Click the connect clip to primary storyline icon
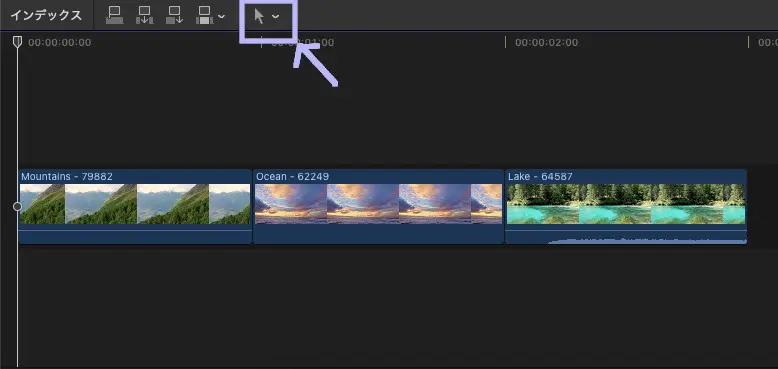This screenshot has width=778, height=369. click(x=115, y=15)
